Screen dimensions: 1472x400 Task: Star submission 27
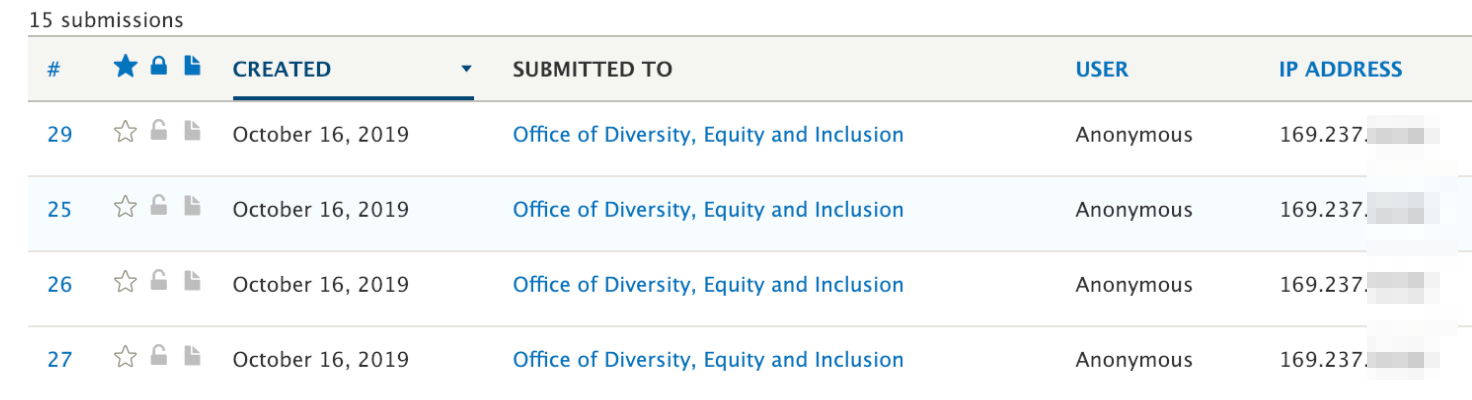pos(125,357)
